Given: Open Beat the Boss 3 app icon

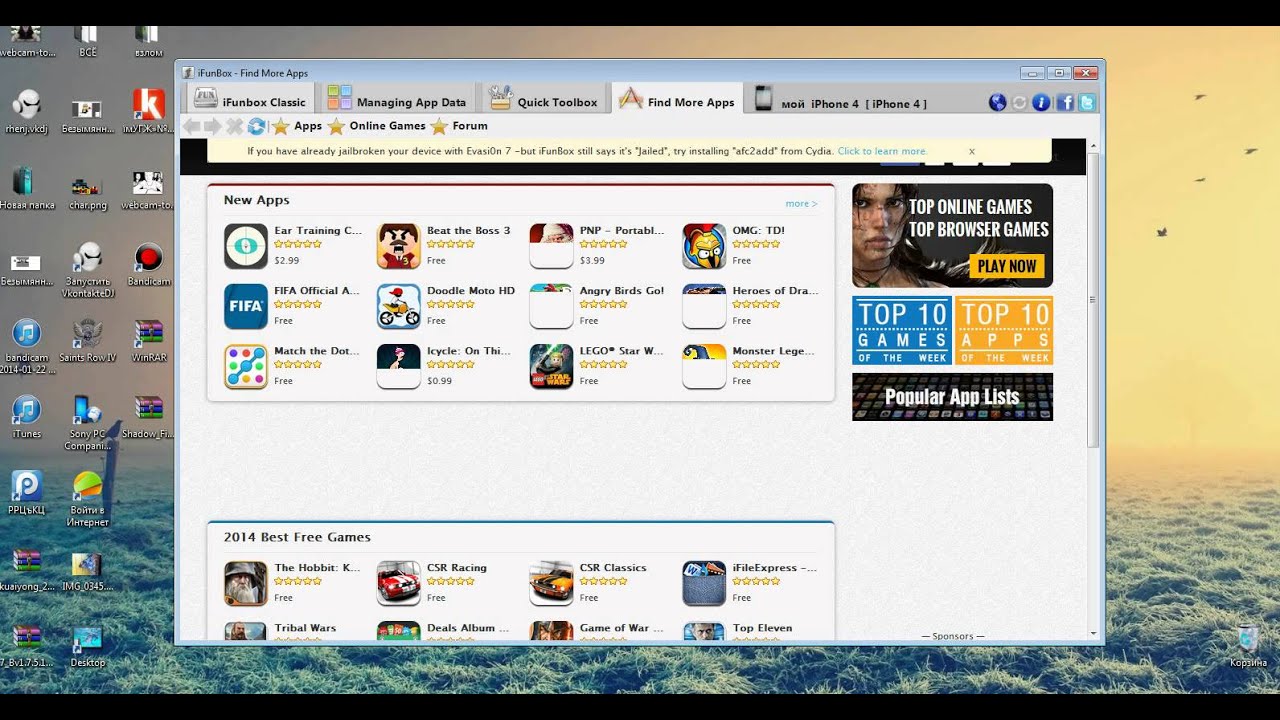Looking at the screenshot, I should tap(398, 246).
